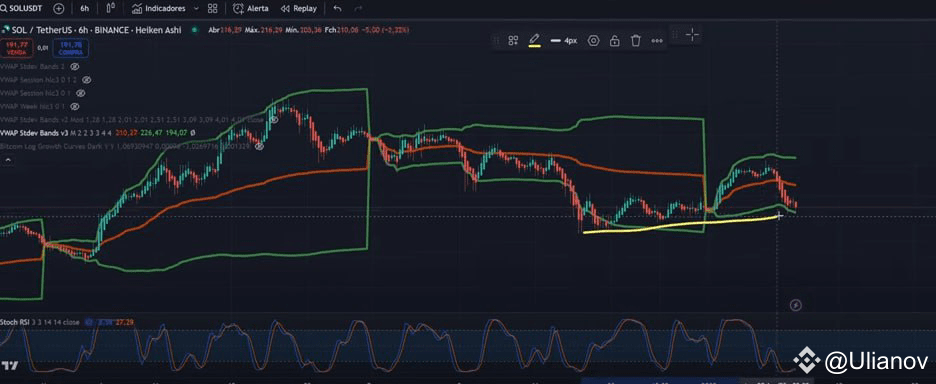Viewport: 936px width, 384px height.
Task: Collapse the indicator legend chevron
Action: click(x=8, y=160)
